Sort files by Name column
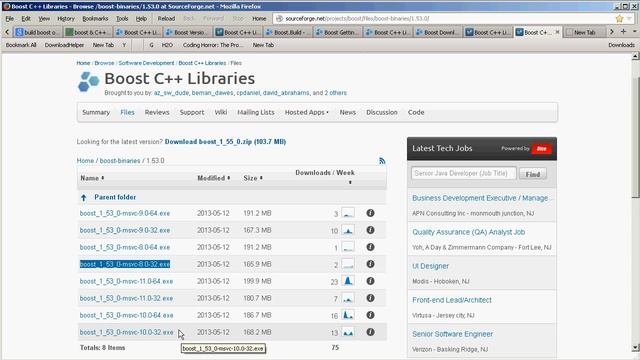This screenshot has width=640, height=360. [x=92, y=178]
